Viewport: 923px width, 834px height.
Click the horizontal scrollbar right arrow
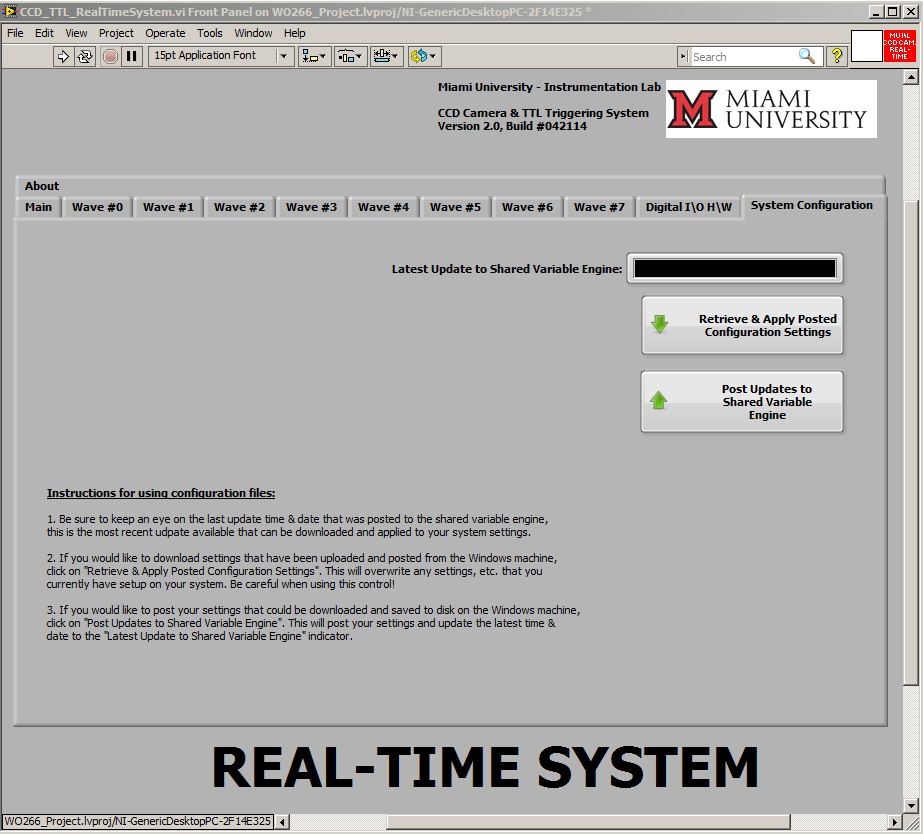tap(894, 822)
